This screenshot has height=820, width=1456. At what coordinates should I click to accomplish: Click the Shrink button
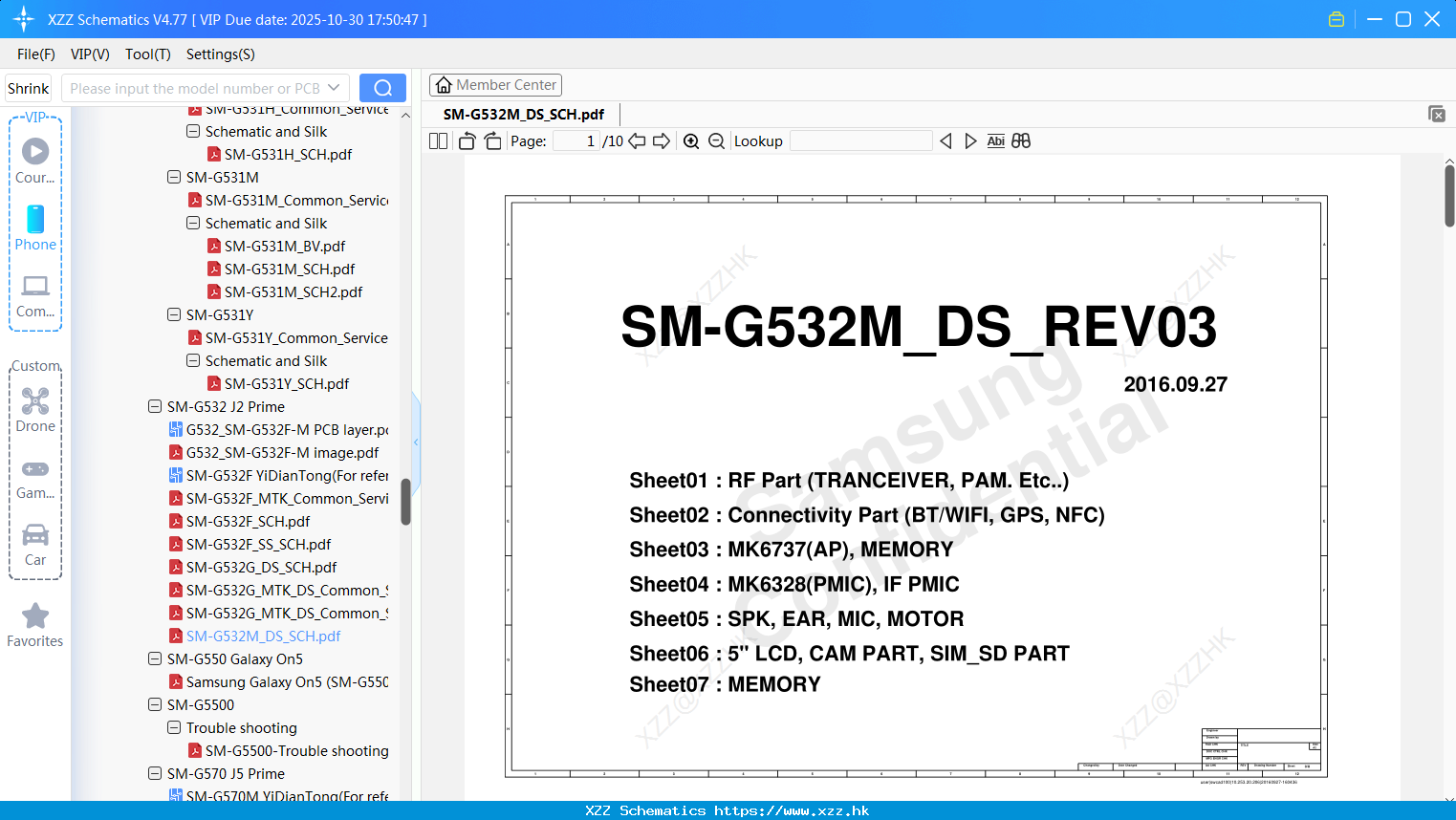29,88
